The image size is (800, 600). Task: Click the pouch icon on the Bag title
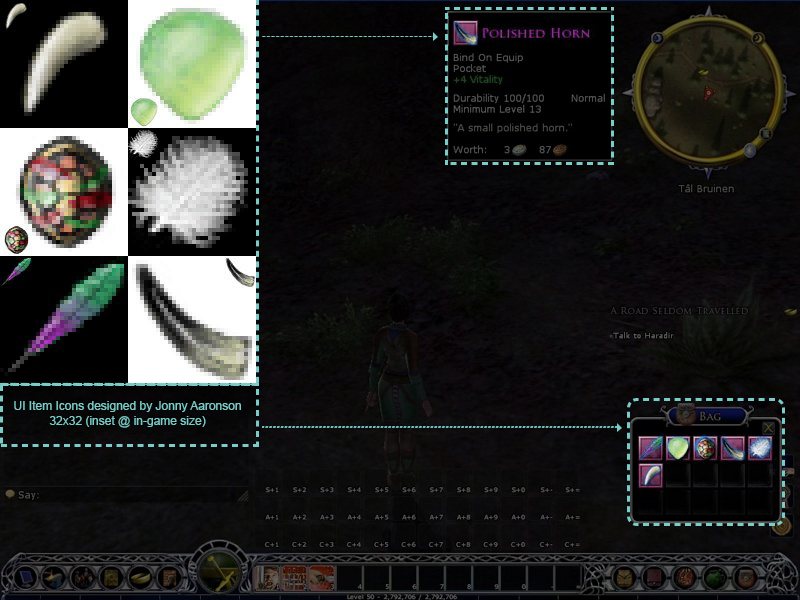[686, 414]
